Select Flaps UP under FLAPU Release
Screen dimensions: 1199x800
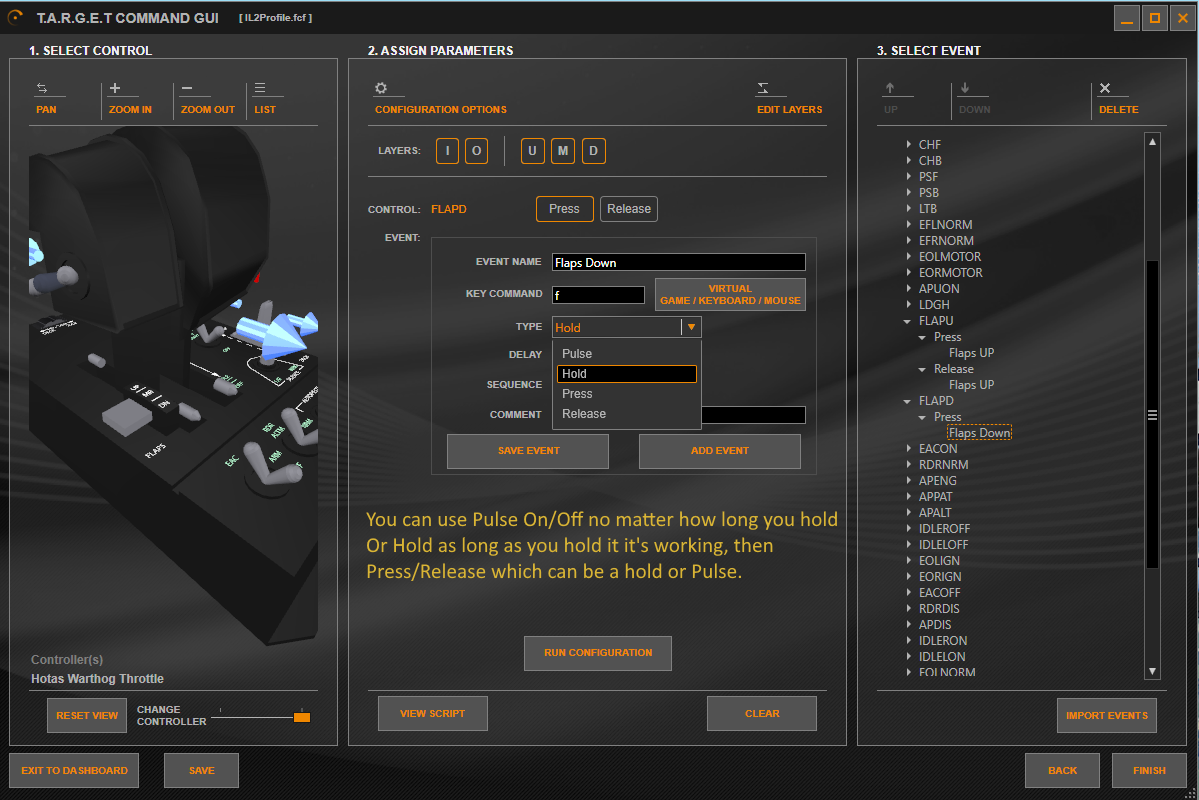[971, 385]
